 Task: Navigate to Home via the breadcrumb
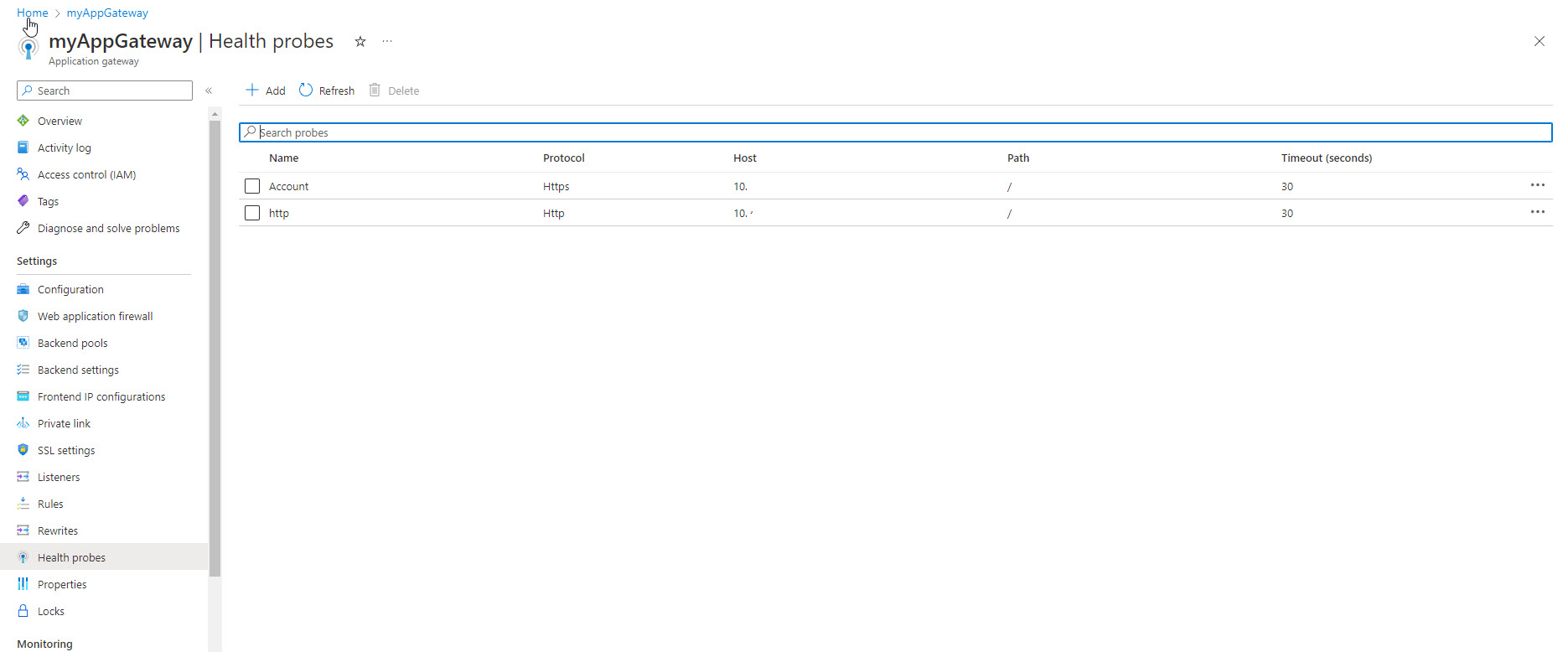click(x=33, y=13)
